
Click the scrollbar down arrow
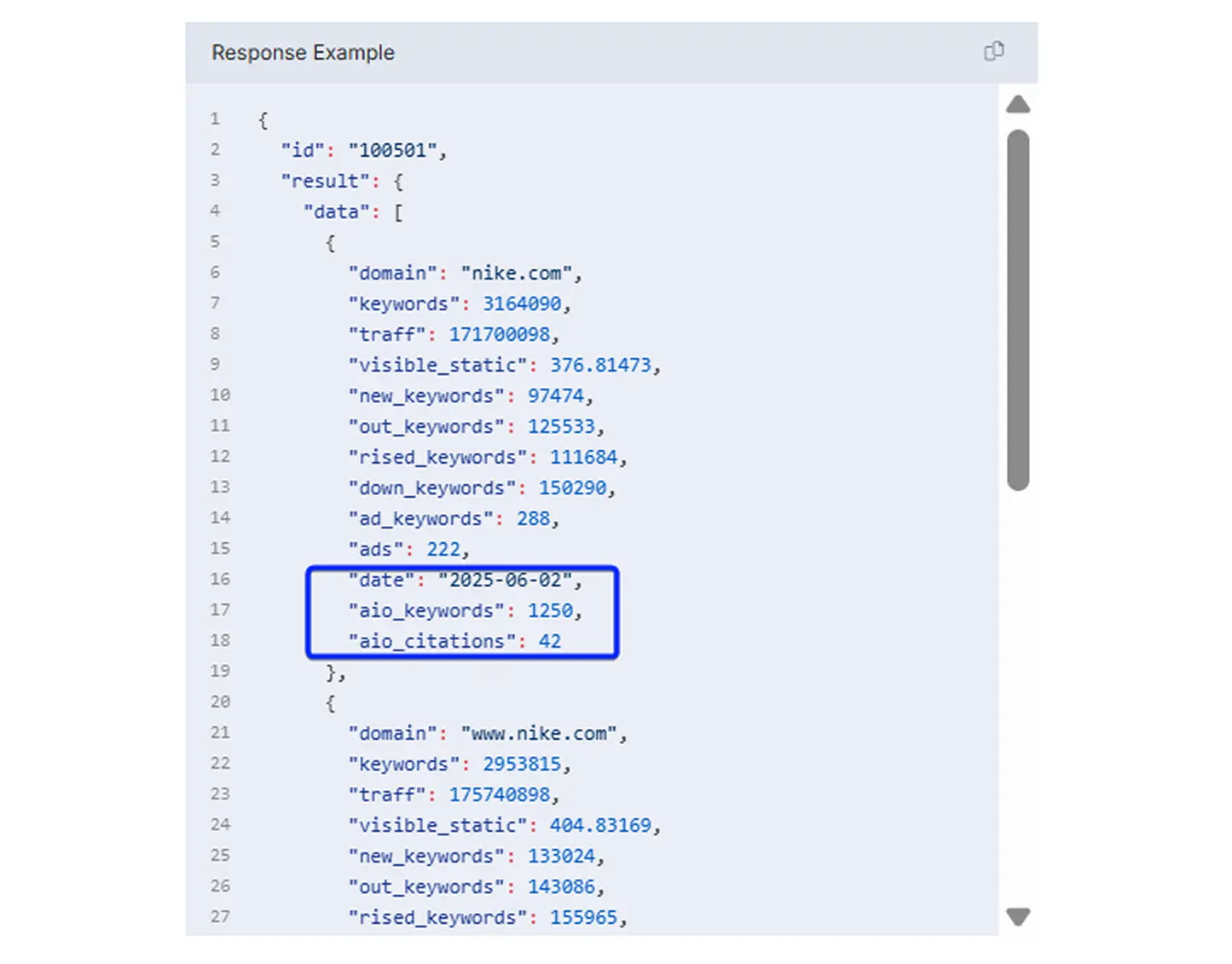pos(1018,917)
